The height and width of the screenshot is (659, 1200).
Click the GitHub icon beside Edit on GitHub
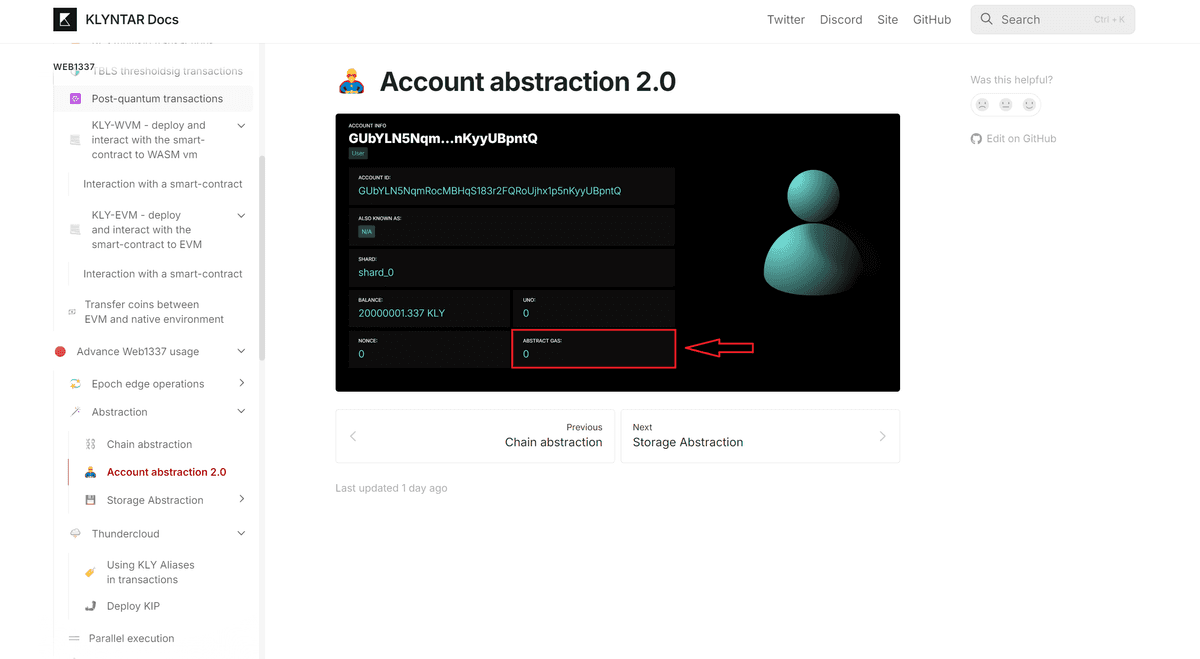point(976,139)
